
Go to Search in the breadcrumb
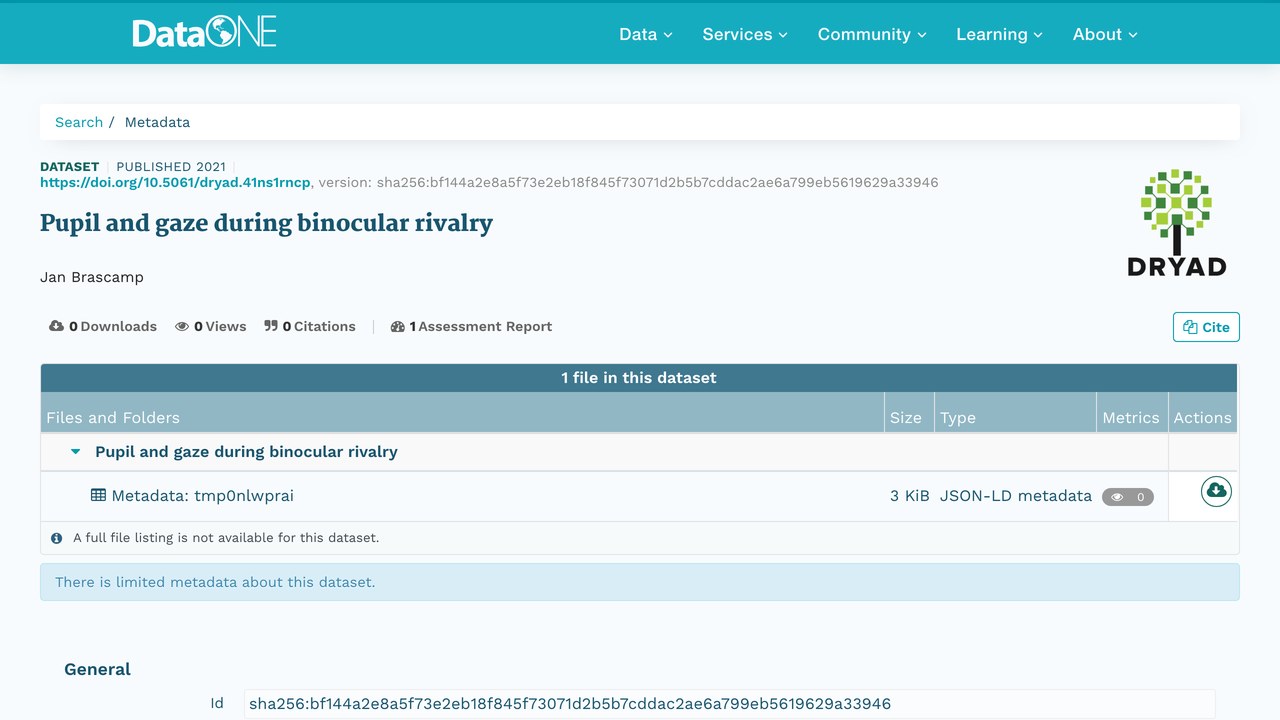pos(79,122)
